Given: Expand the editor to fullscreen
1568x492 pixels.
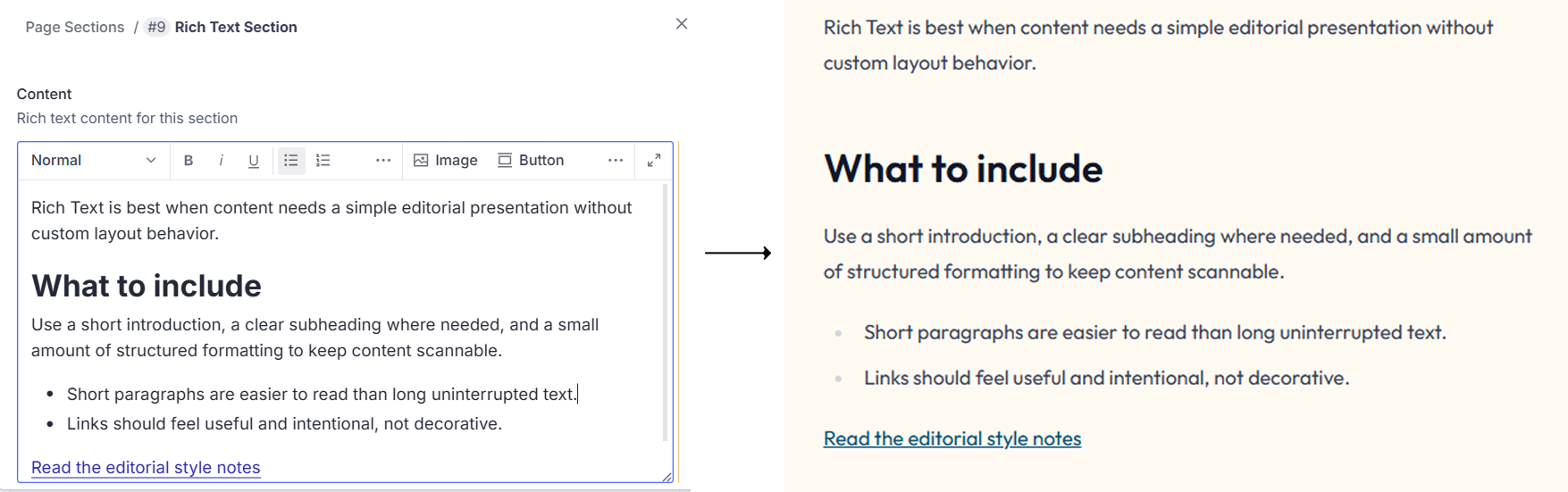Looking at the screenshot, I should (x=654, y=161).
